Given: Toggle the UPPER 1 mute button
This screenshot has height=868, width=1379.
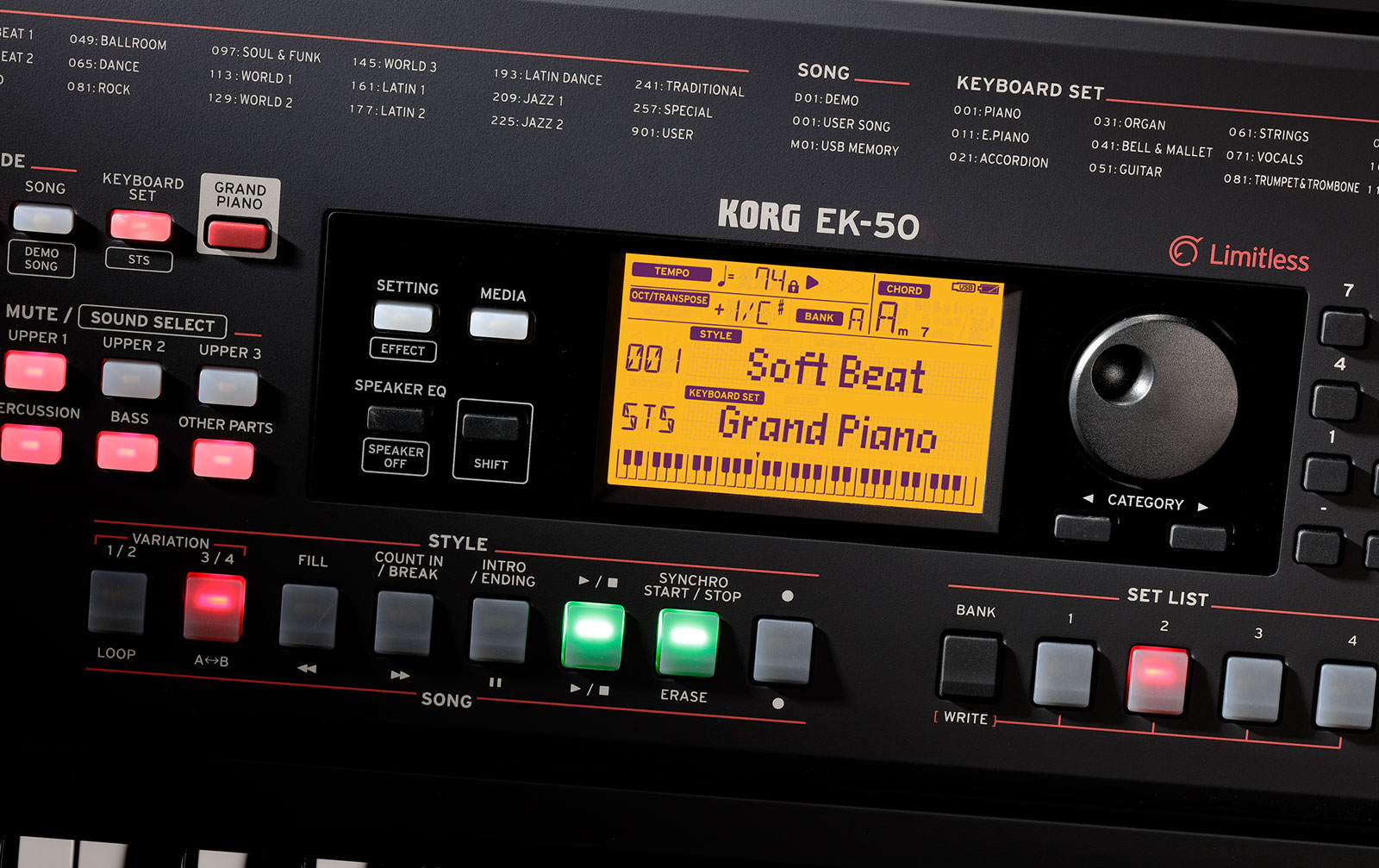Looking at the screenshot, I should click(34, 372).
